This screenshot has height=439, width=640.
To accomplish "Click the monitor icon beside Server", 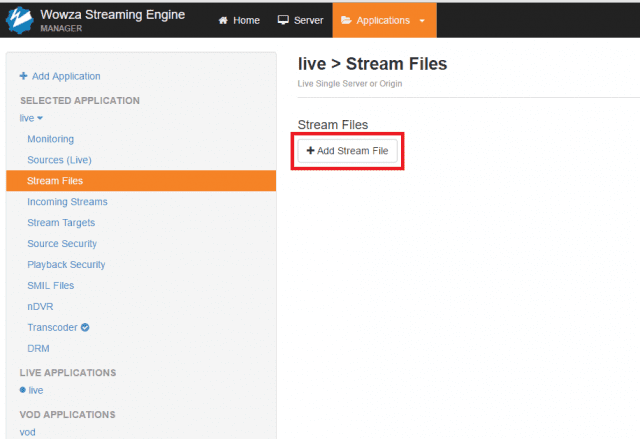I will (x=283, y=20).
